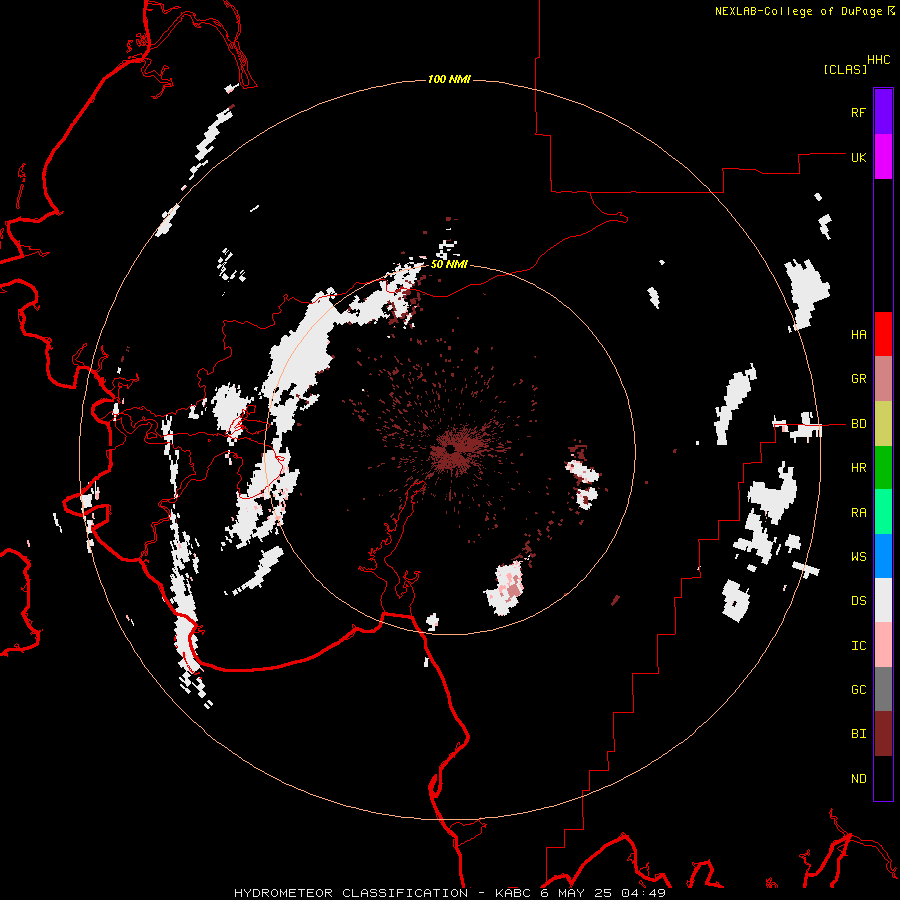Click the 100 NMI range ring label

tap(449, 79)
